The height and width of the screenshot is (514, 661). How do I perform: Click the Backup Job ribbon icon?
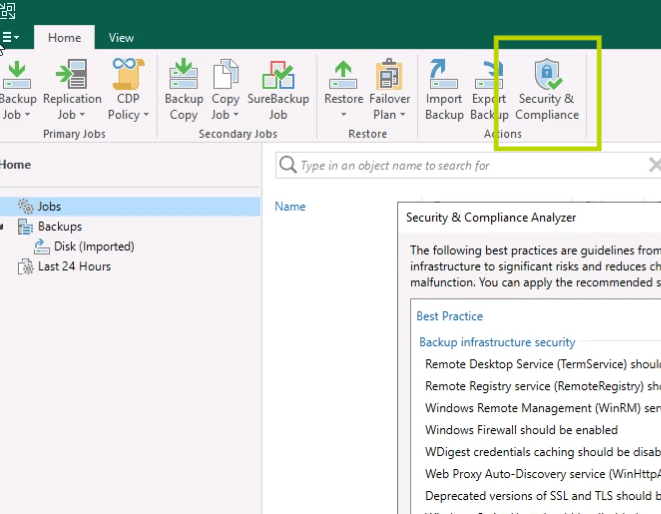[16, 75]
